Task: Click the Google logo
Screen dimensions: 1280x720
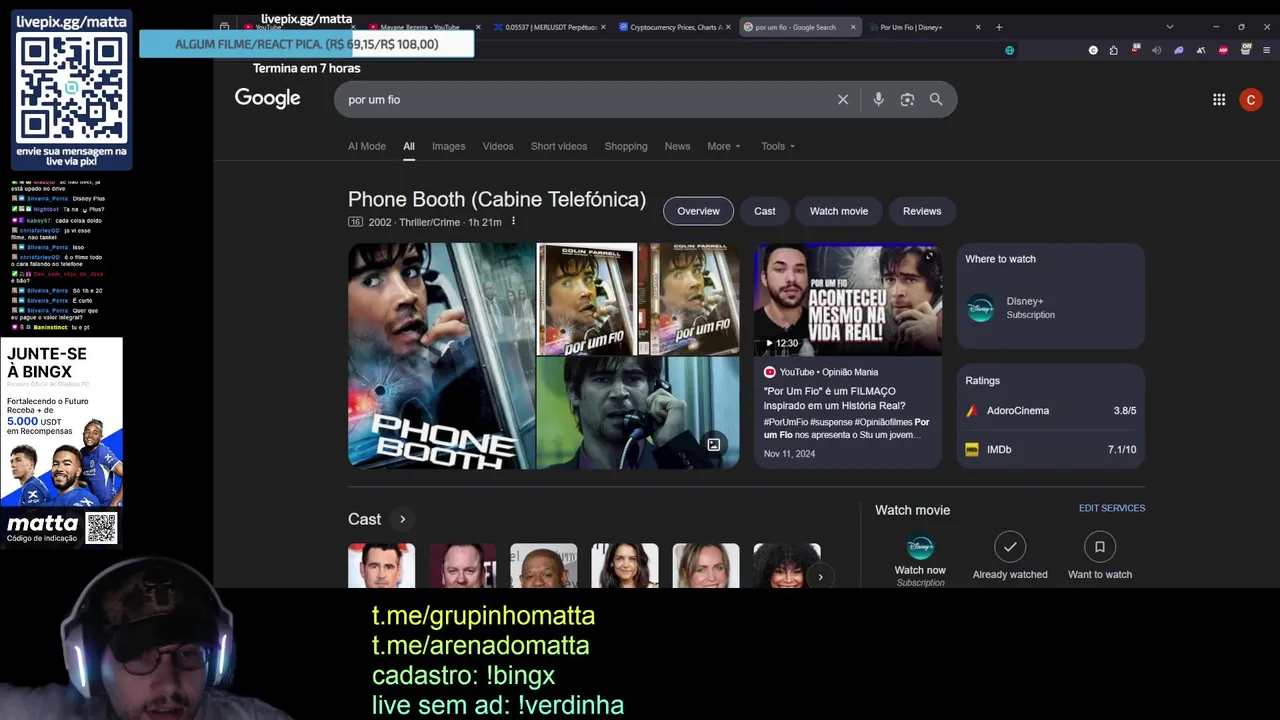Action: [x=267, y=98]
